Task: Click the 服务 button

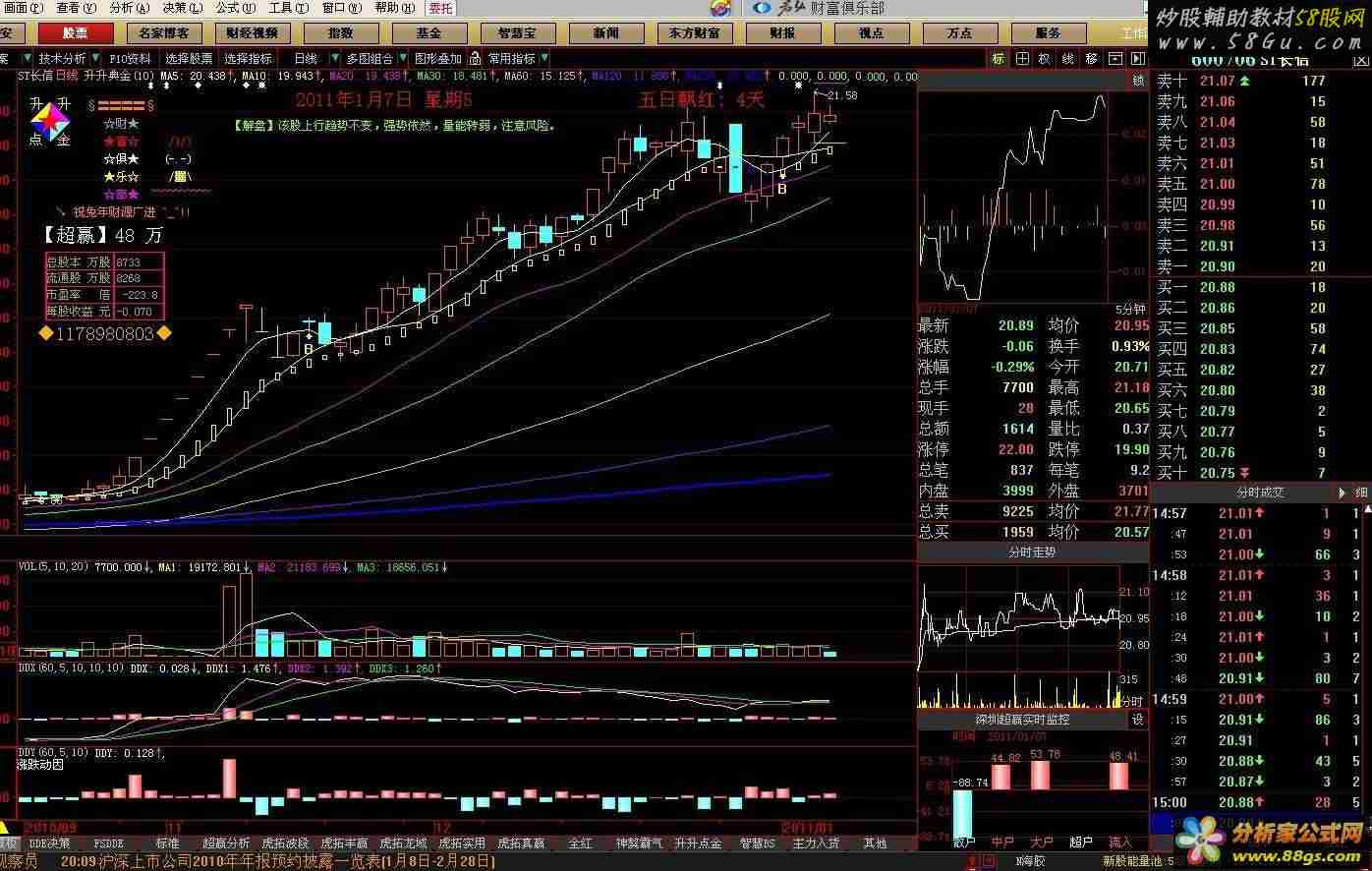Action: (x=1049, y=32)
